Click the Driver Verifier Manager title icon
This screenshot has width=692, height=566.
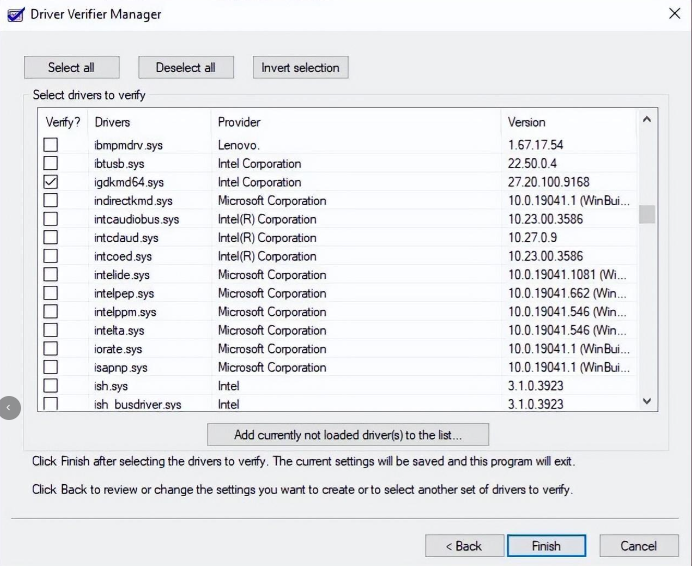(16, 15)
